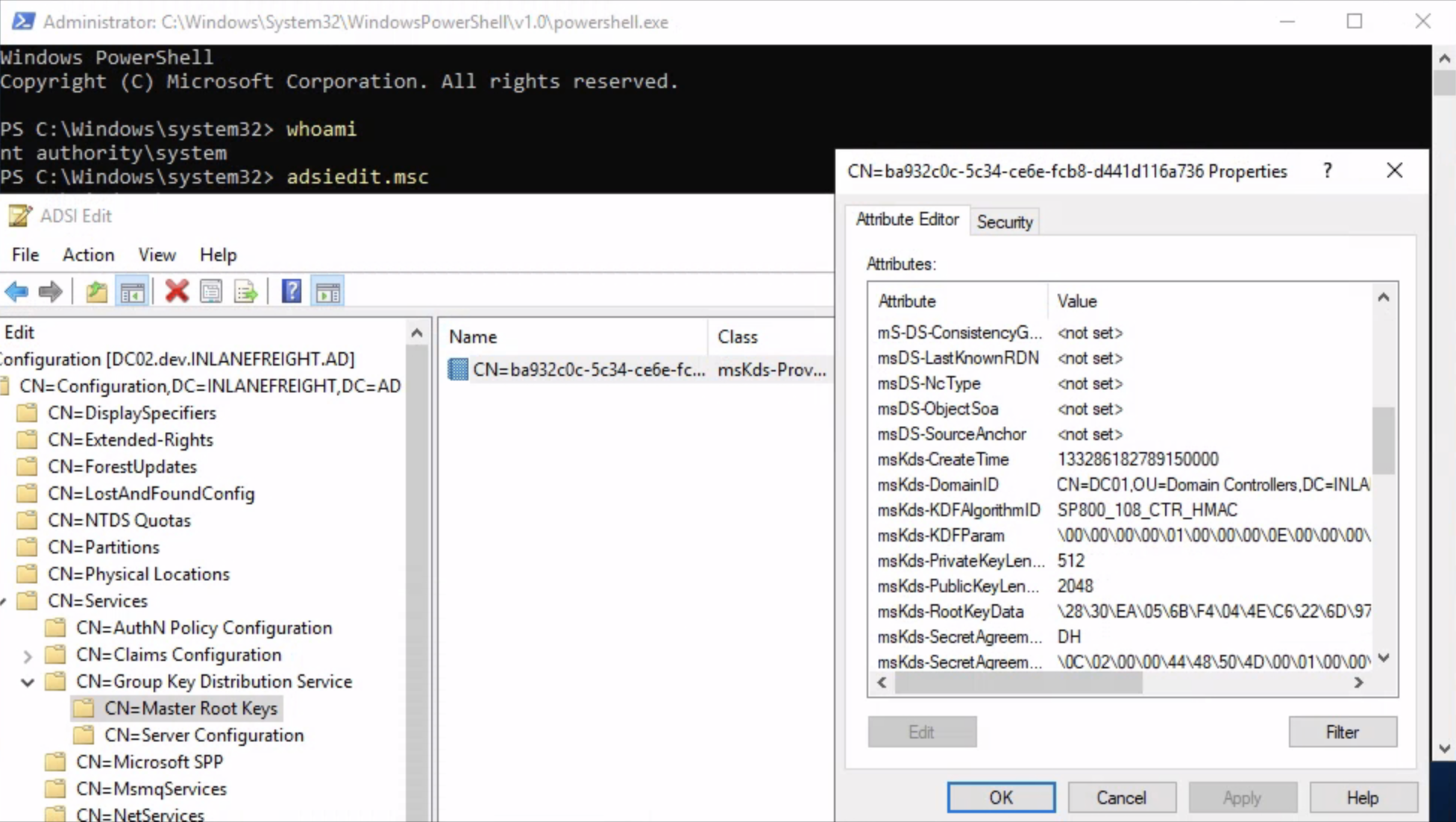This screenshot has width=1456, height=822.
Task: Collapse Group Key Distribution Service node
Action: [x=28, y=682]
